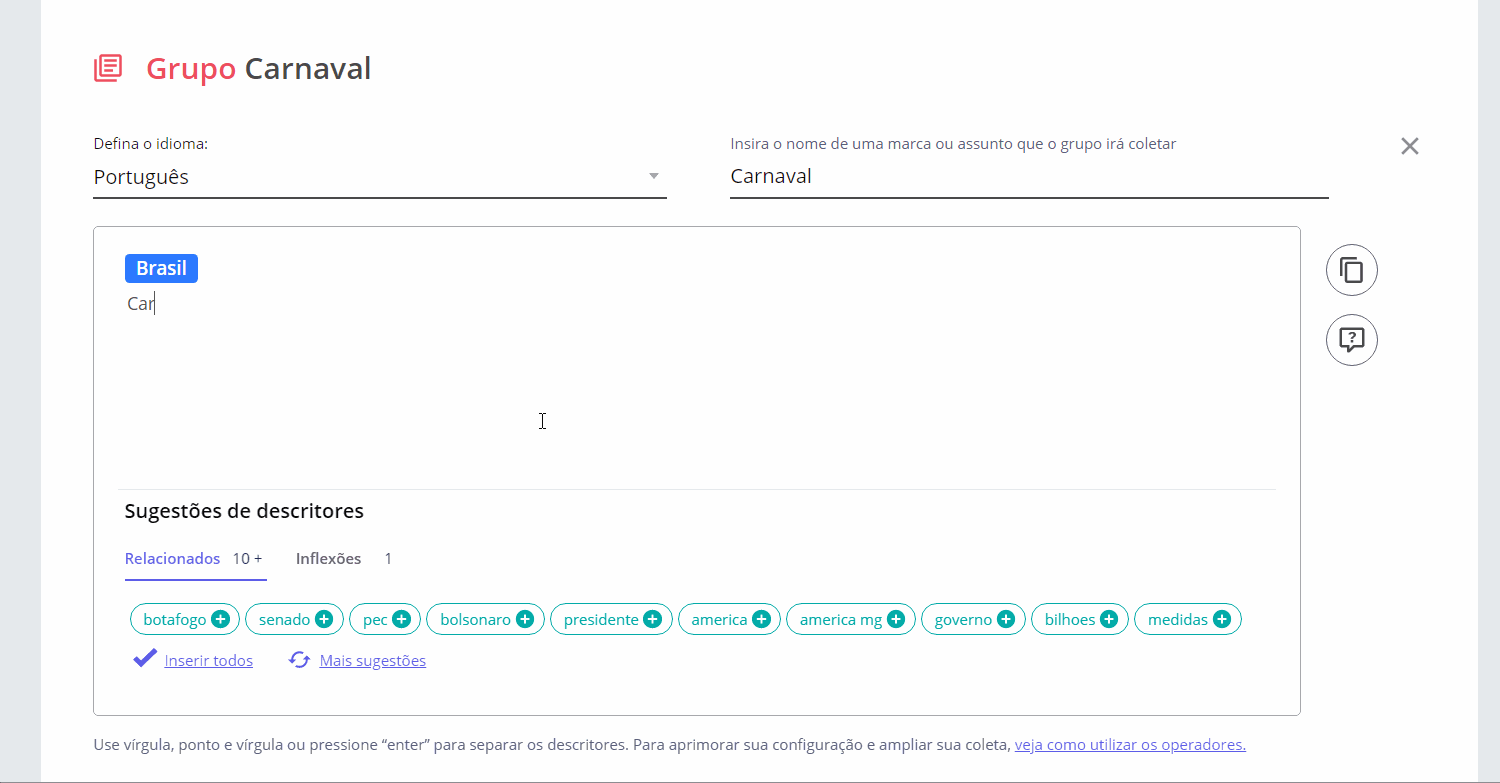Click the Grupo Carnaval header icon
The image size is (1500, 783).
coord(108,68)
